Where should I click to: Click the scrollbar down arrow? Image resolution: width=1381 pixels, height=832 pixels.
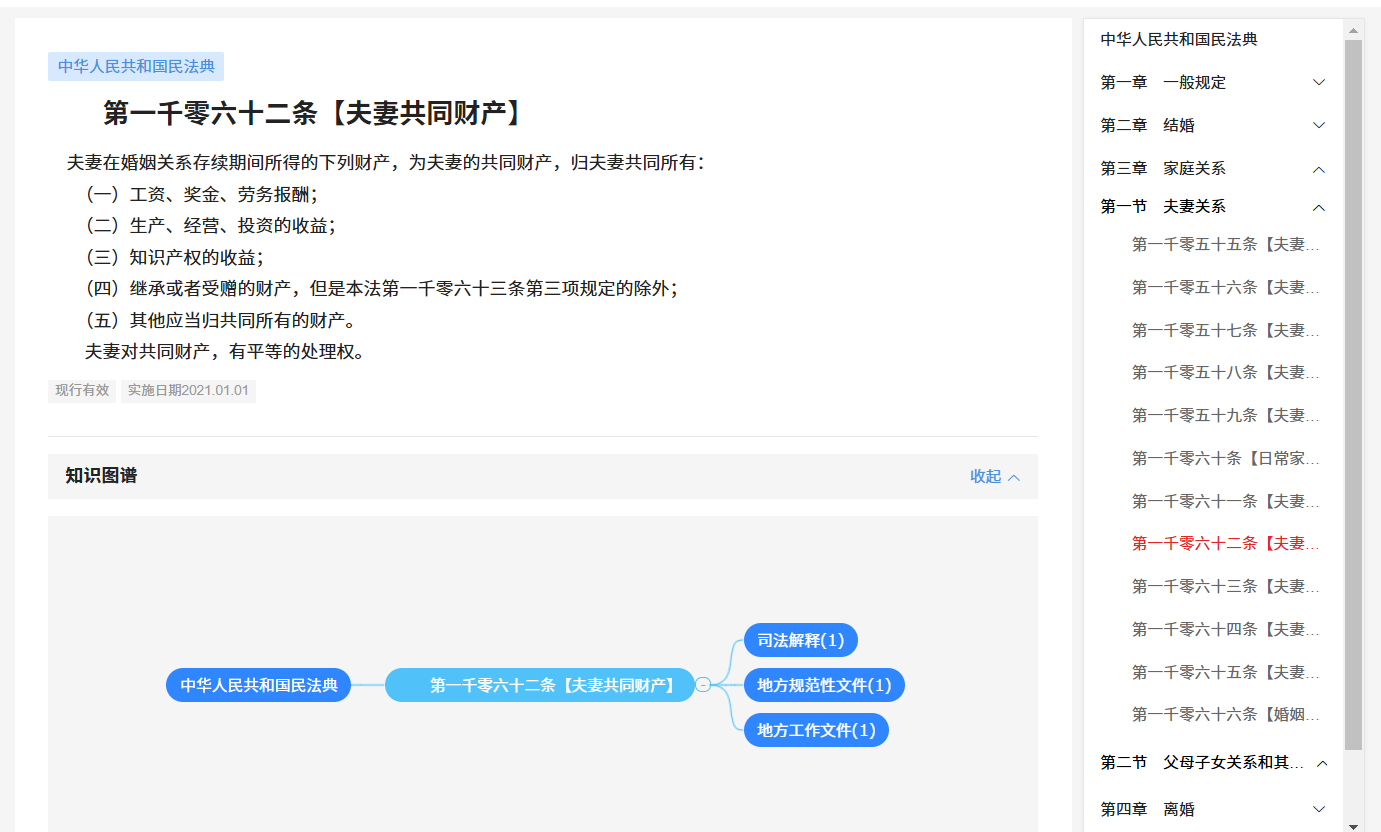1353,825
